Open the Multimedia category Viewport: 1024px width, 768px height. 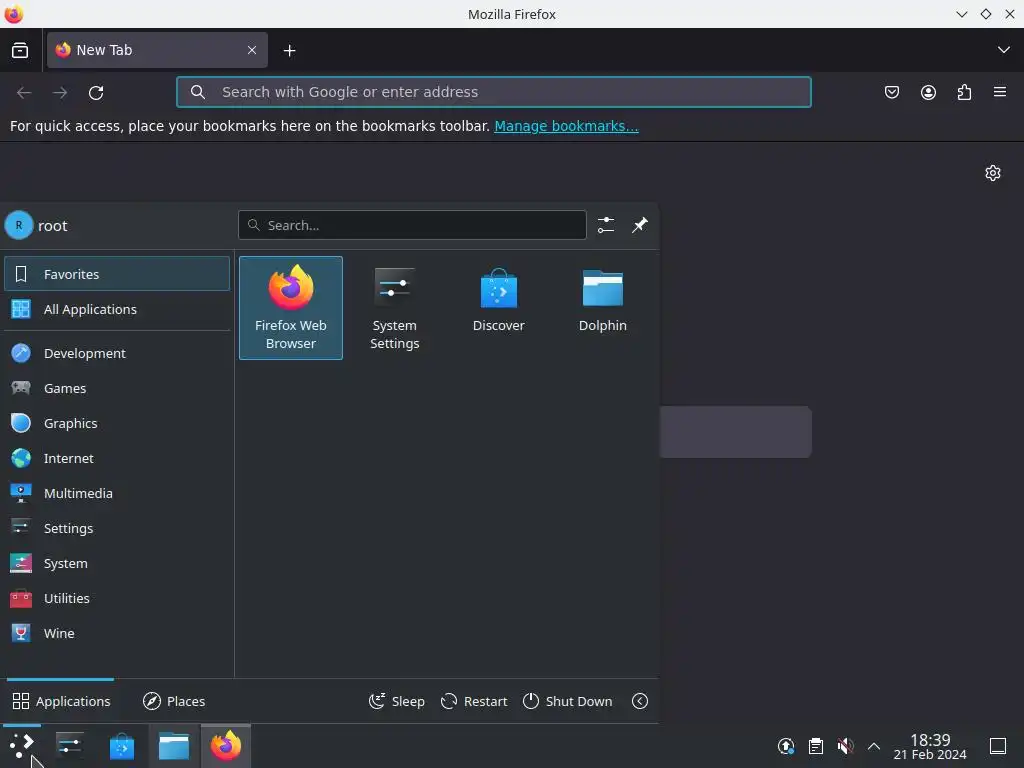point(117,493)
